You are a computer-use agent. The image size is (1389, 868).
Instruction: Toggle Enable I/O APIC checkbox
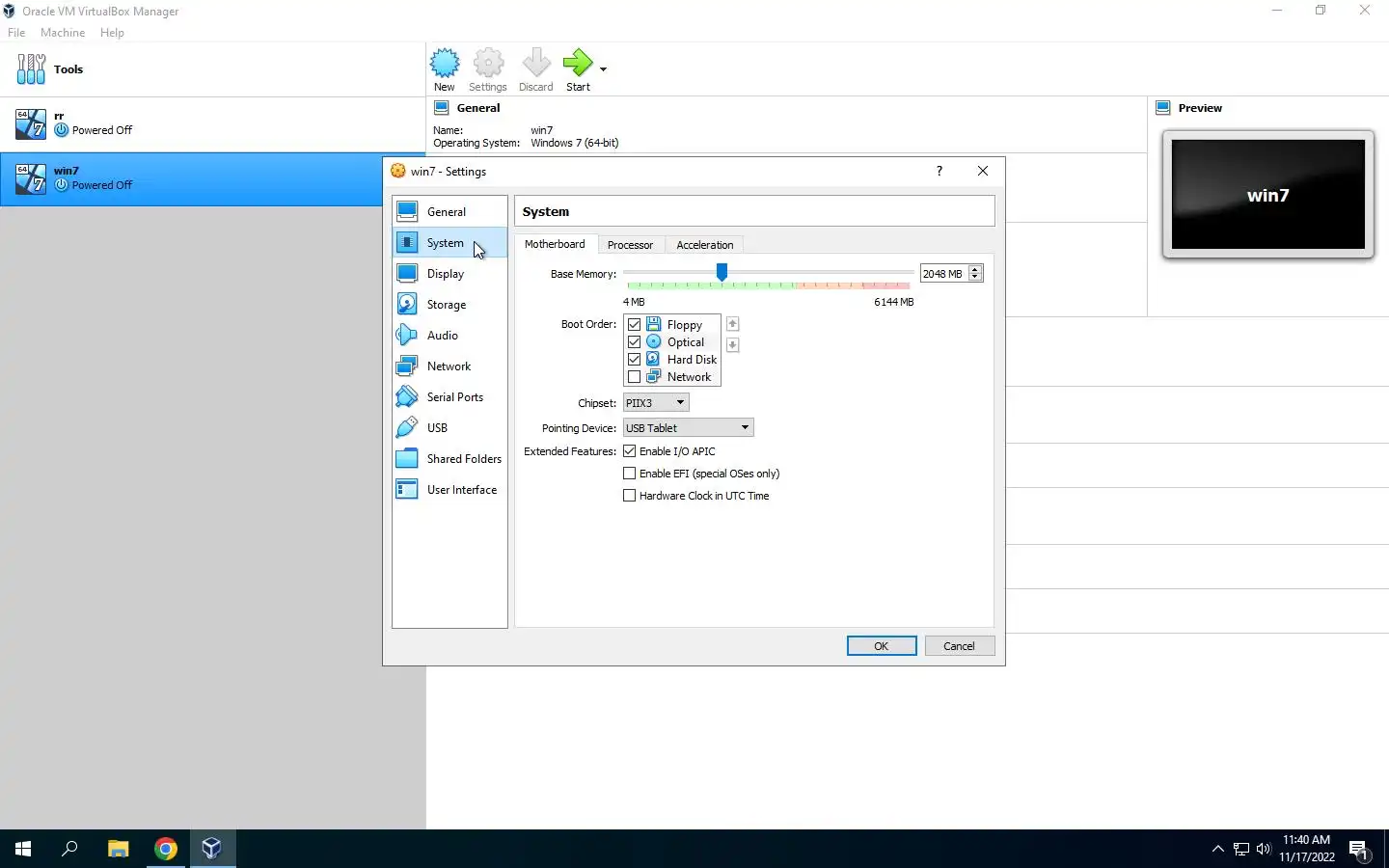tap(630, 451)
